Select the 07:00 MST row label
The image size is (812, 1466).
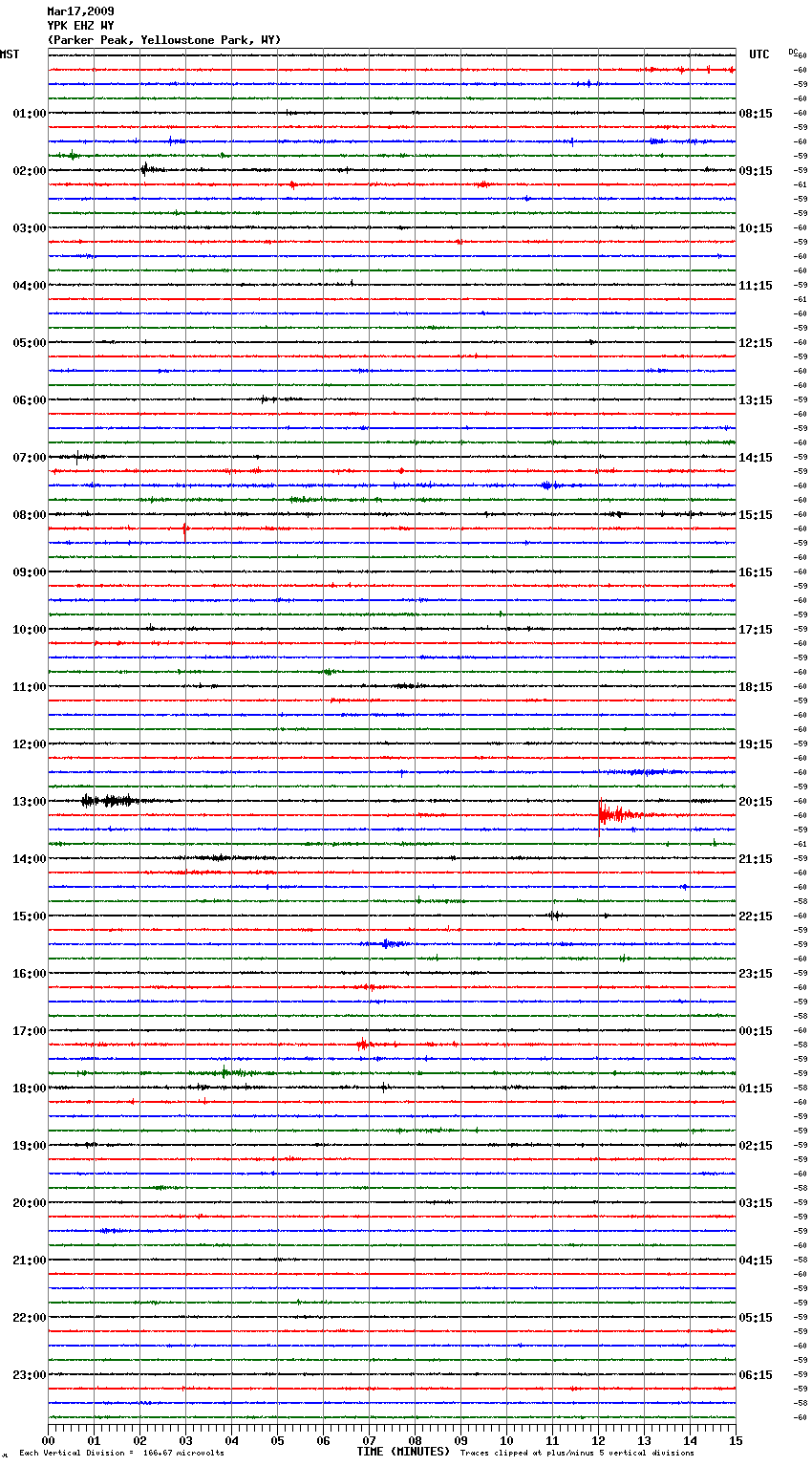click(x=30, y=458)
